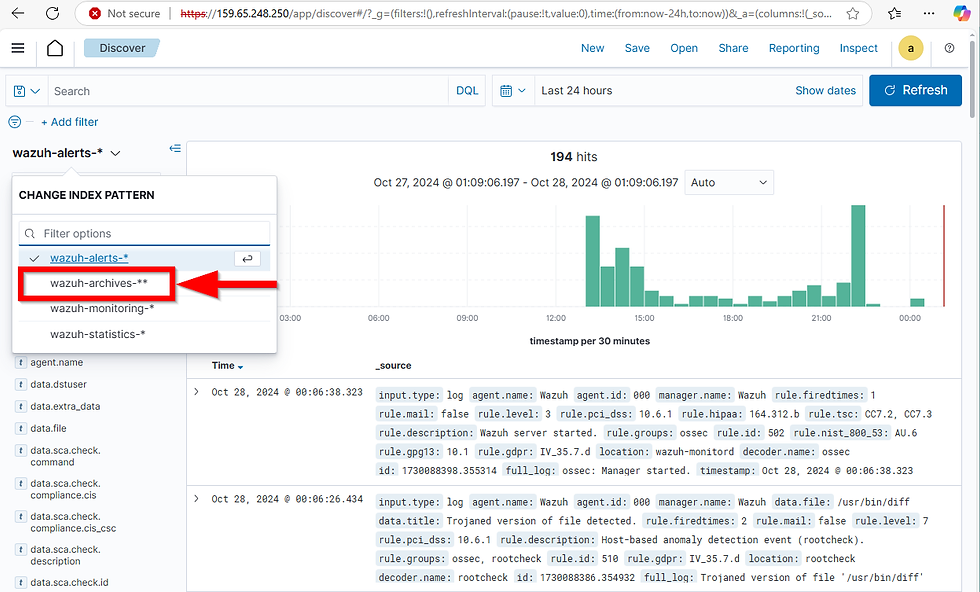Click the Last 24 hours time range
The width and height of the screenshot is (980, 592).
(576, 91)
